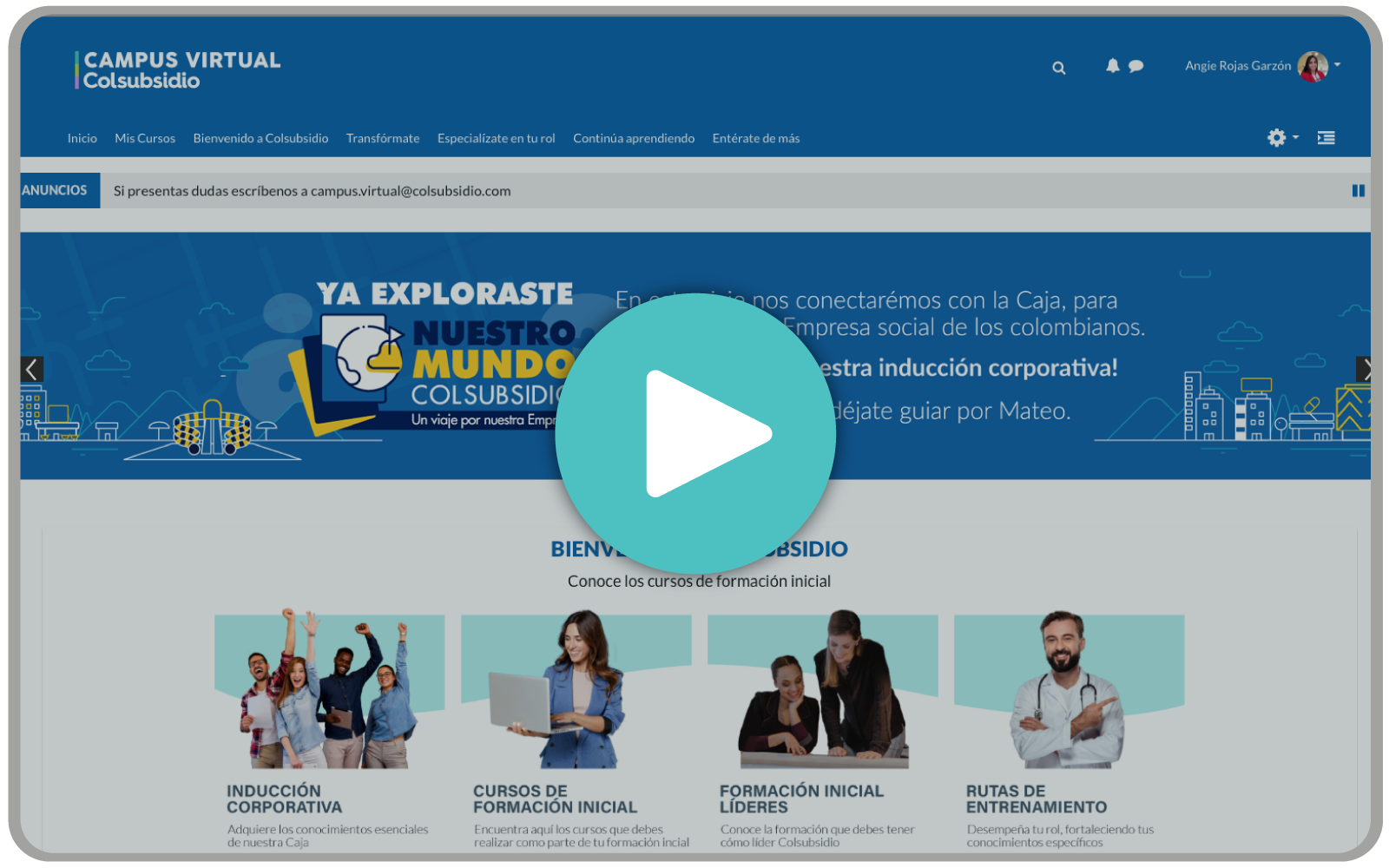The width and height of the screenshot is (1389, 868).
Task: Click the YA EXPLORASTE banner heading
Action: [444, 294]
